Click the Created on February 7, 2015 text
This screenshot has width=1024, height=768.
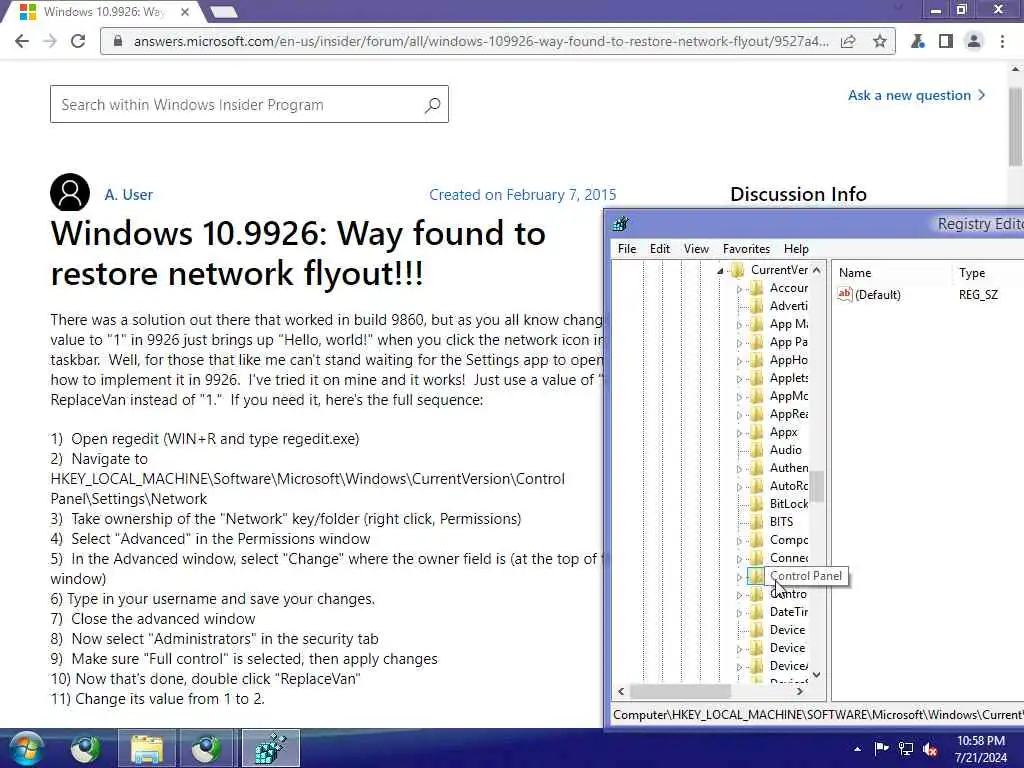(x=522, y=195)
